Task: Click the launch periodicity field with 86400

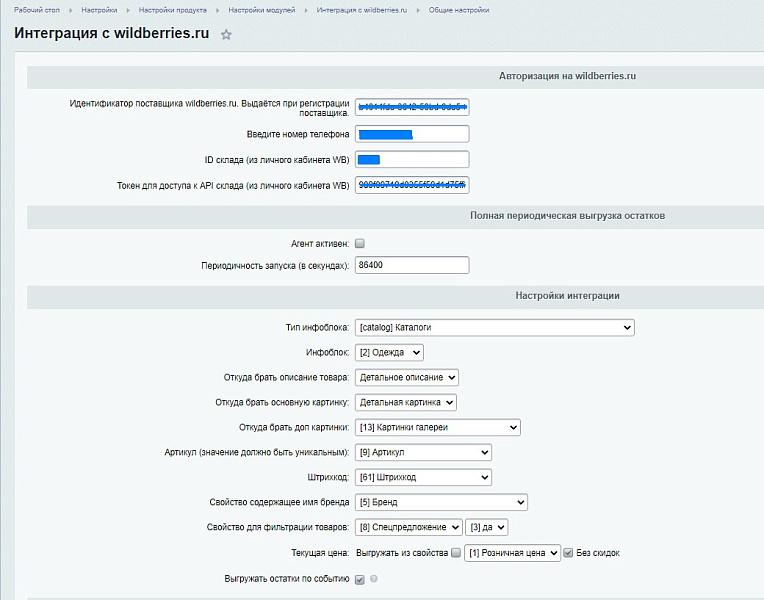Action: [411, 265]
